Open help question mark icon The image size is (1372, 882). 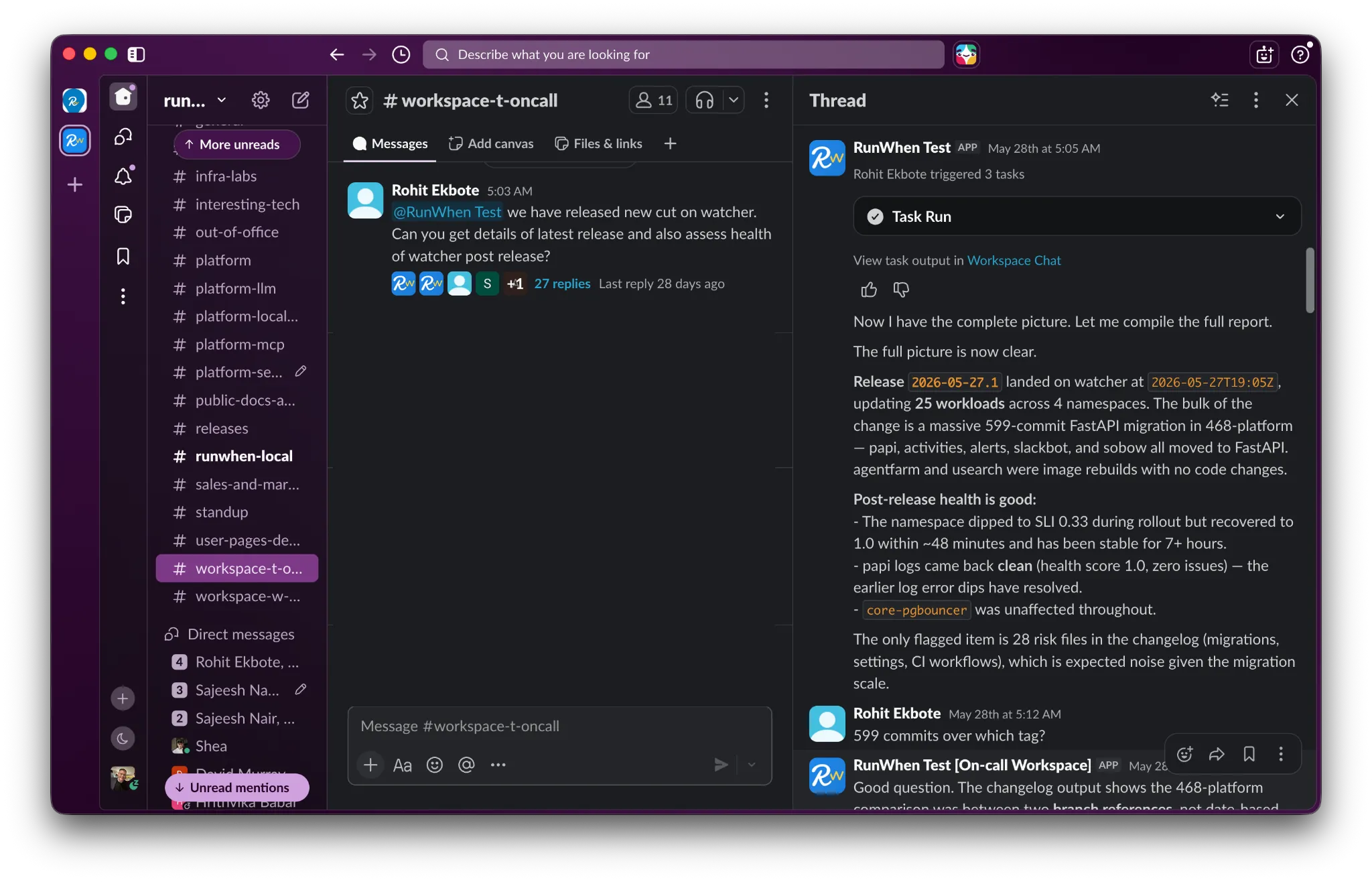coord(1300,54)
